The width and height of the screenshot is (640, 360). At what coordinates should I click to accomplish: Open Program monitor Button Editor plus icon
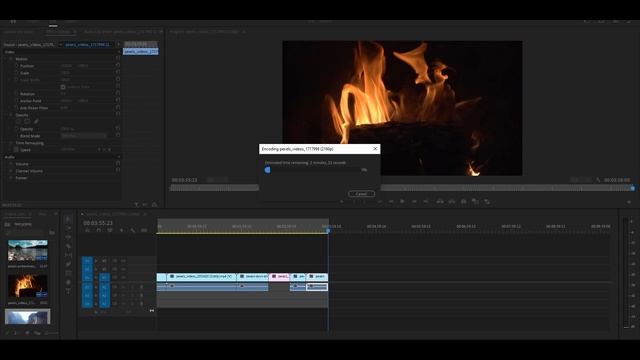pyautogui.click(x=629, y=202)
